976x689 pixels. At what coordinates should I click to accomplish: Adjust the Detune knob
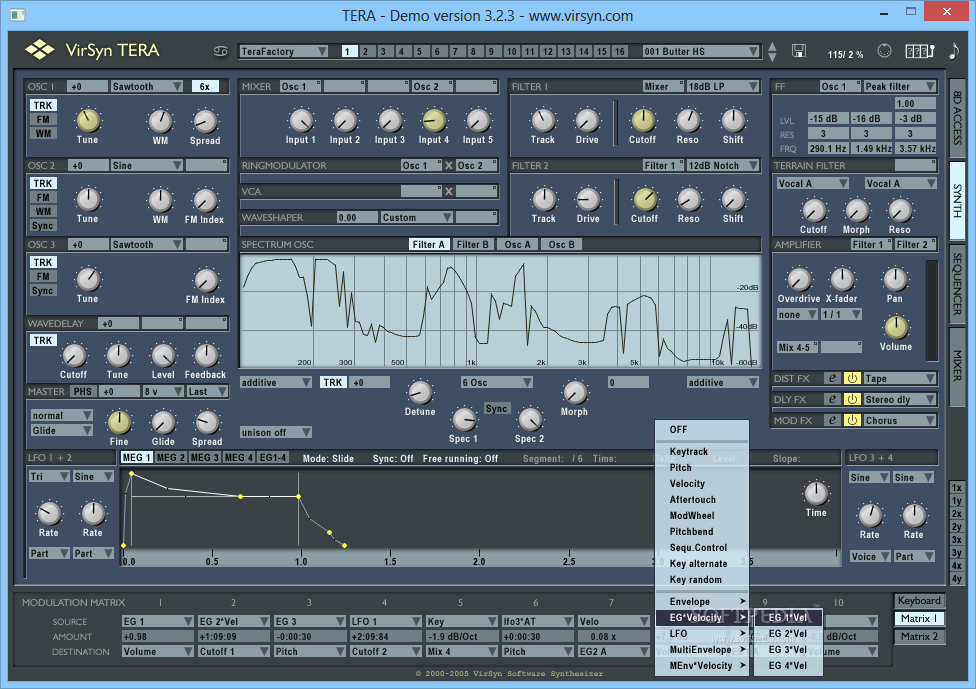[x=420, y=392]
